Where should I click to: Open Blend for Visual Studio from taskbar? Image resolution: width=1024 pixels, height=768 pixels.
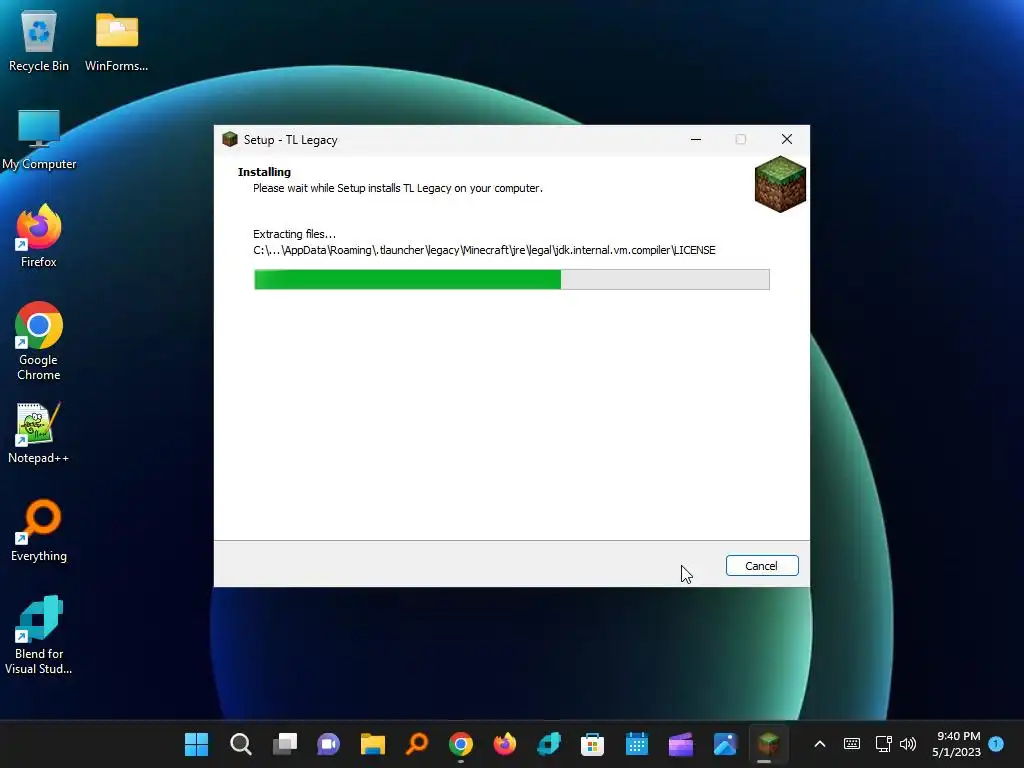549,744
